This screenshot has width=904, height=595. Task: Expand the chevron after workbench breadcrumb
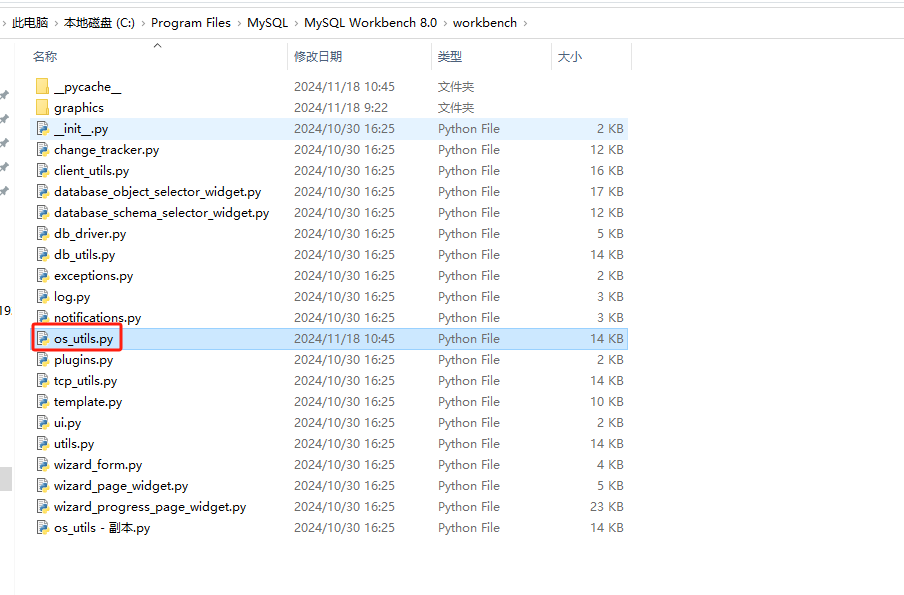click(525, 23)
